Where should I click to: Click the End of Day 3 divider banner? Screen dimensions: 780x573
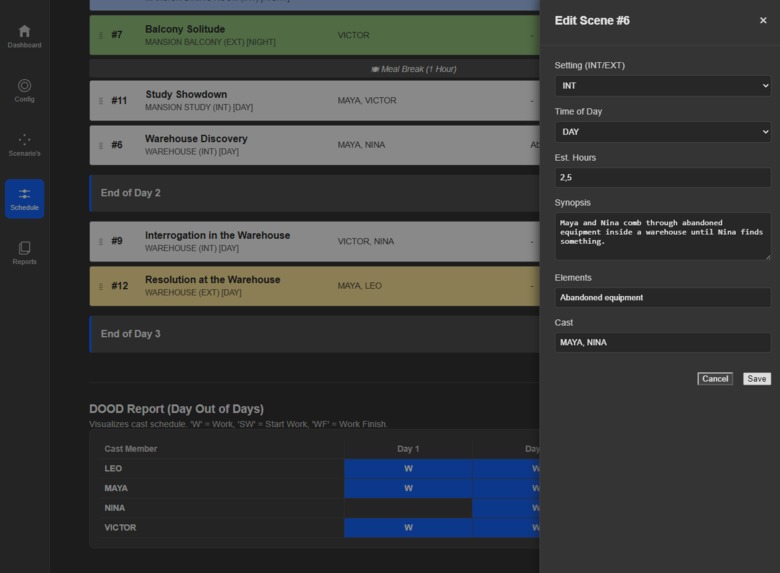[x=314, y=334]
